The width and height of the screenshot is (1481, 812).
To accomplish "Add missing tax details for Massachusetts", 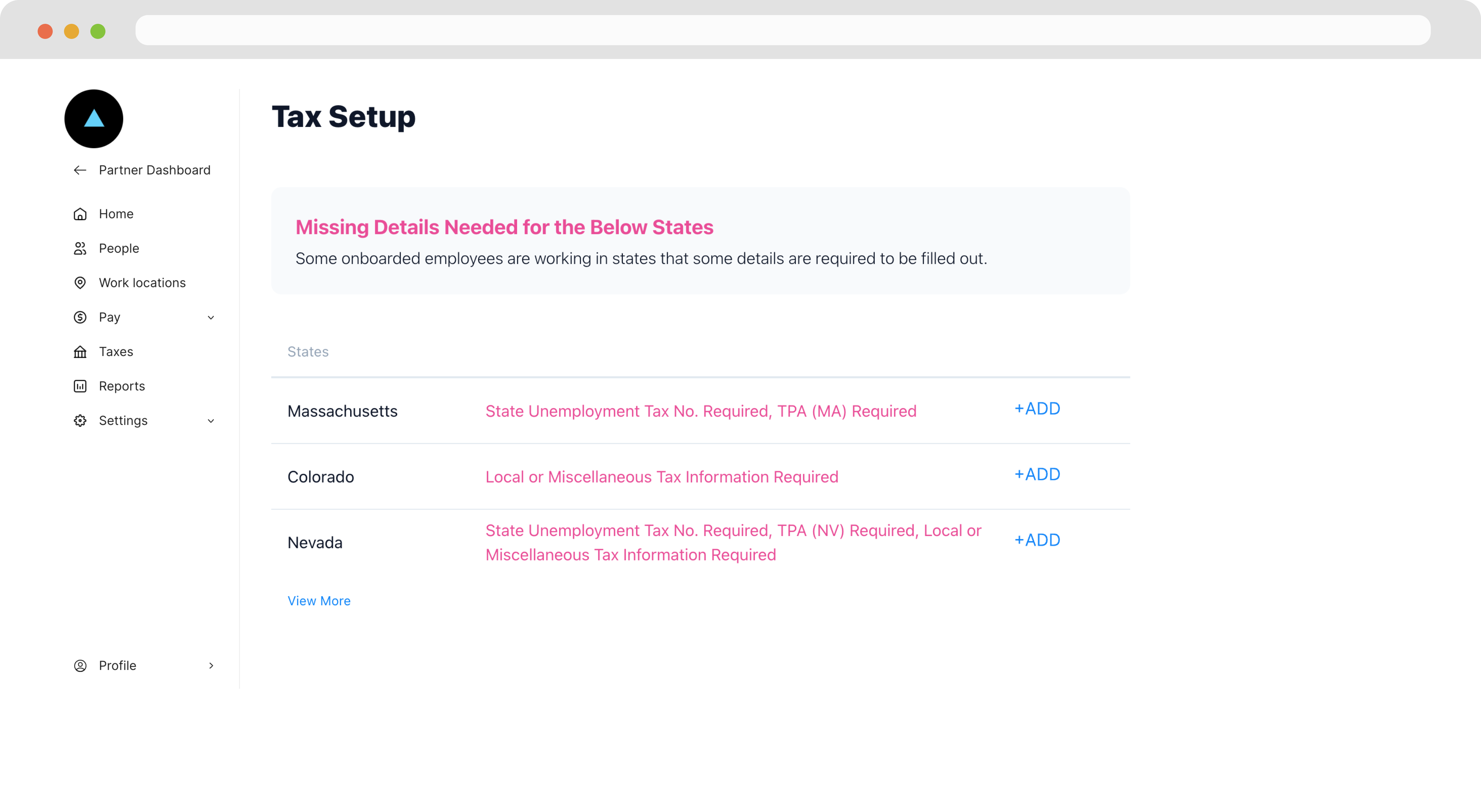I will pyautogui.click(x=1037, y=409).
